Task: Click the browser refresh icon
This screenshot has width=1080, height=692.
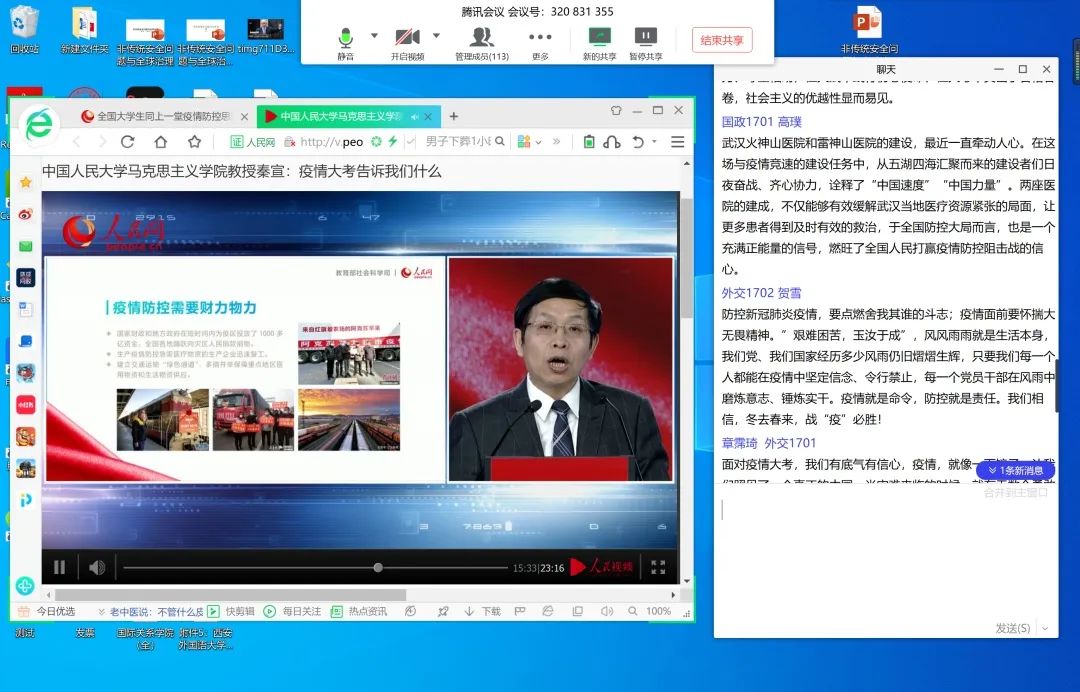Action: (127, 142)
